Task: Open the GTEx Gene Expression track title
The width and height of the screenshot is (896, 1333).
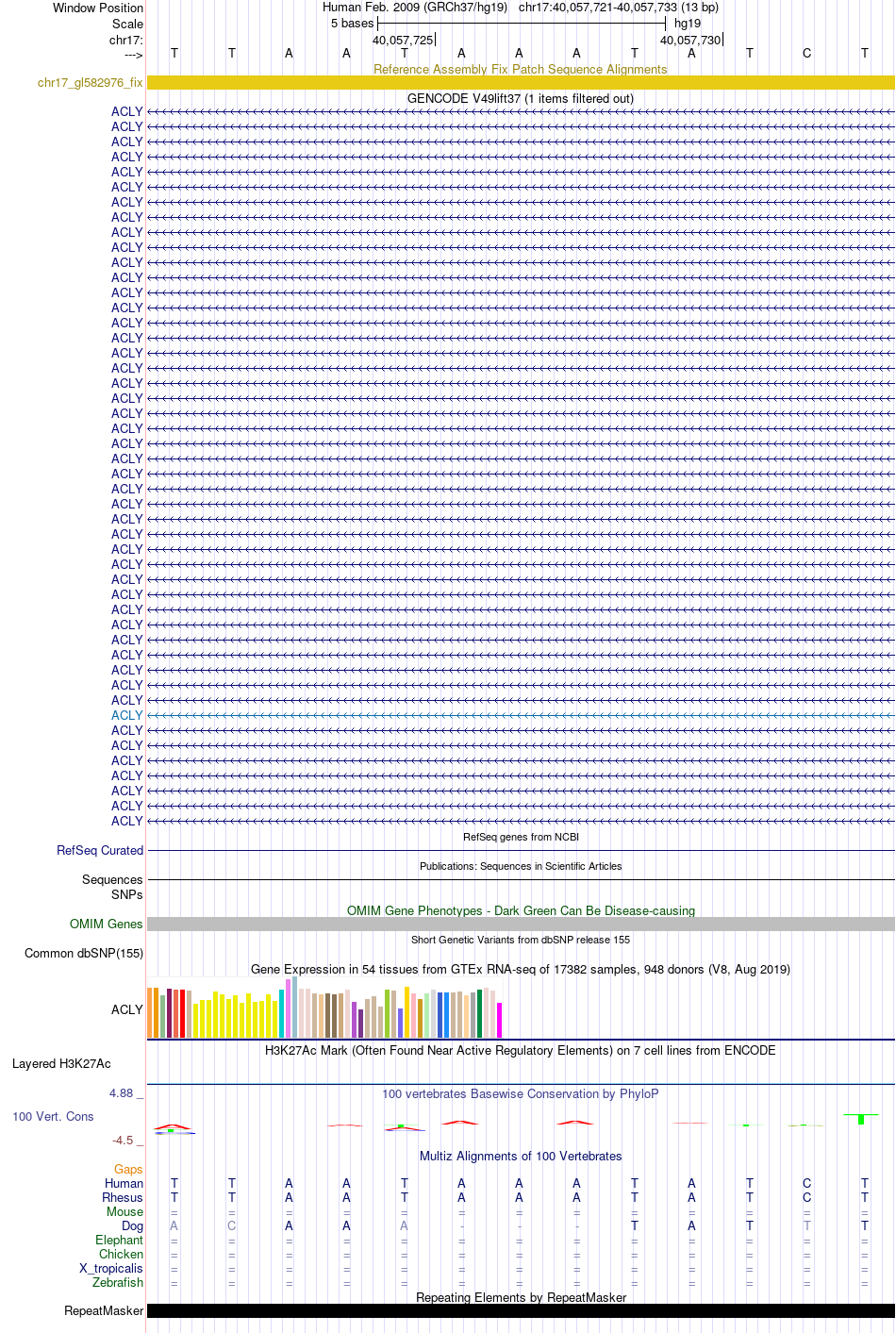Action: point(521,969)
